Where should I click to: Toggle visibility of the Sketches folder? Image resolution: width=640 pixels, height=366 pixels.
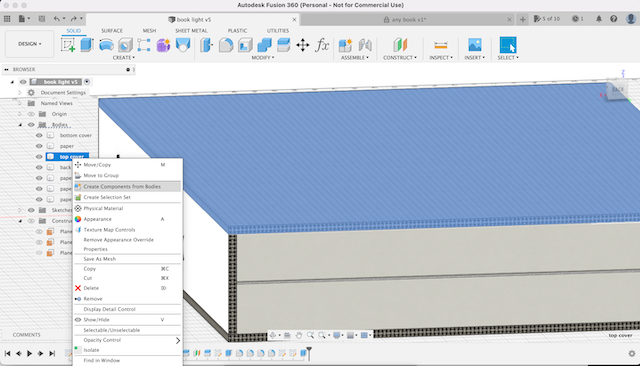click(31, 210)
